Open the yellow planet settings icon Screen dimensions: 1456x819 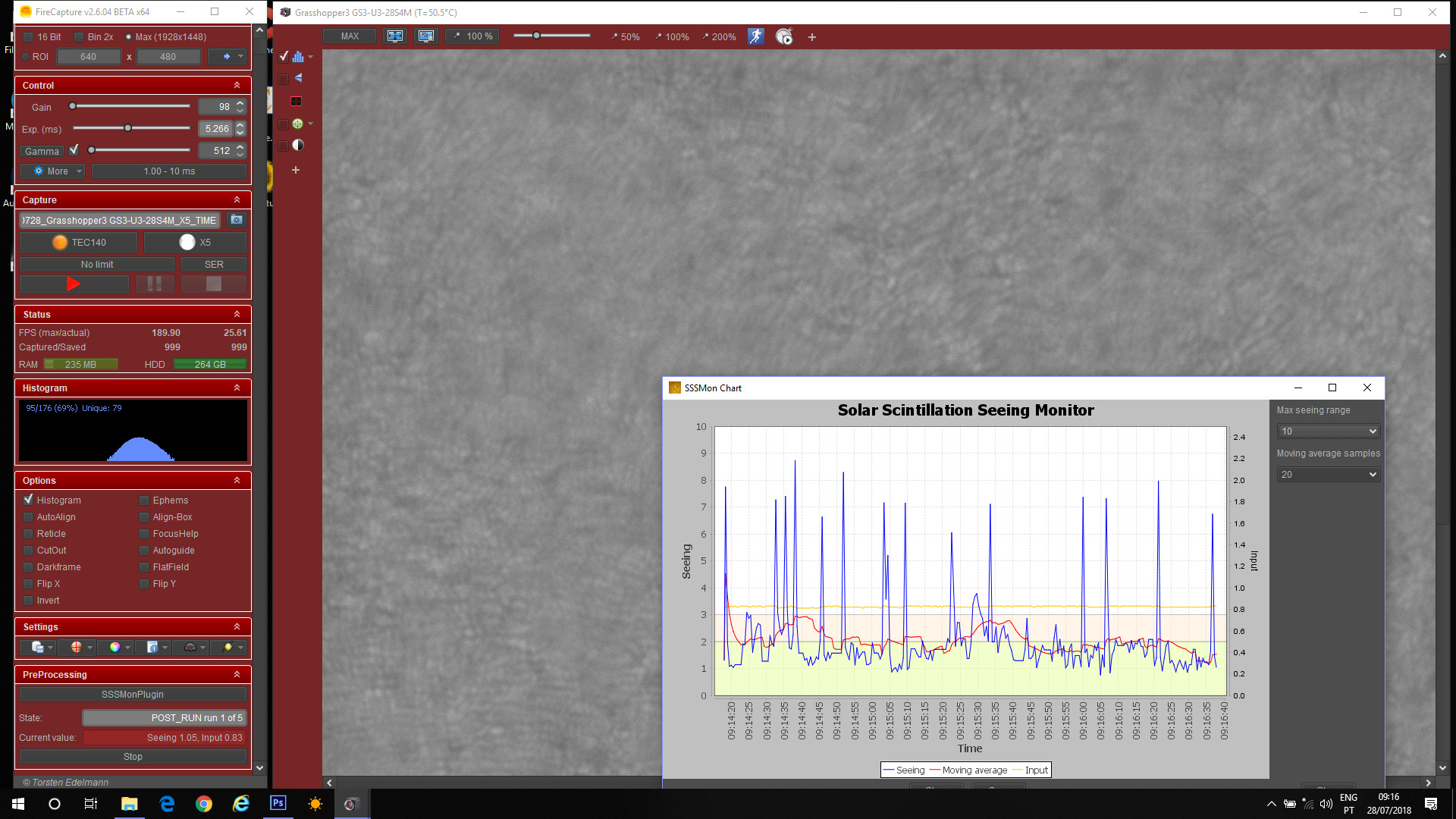point(227,647)
